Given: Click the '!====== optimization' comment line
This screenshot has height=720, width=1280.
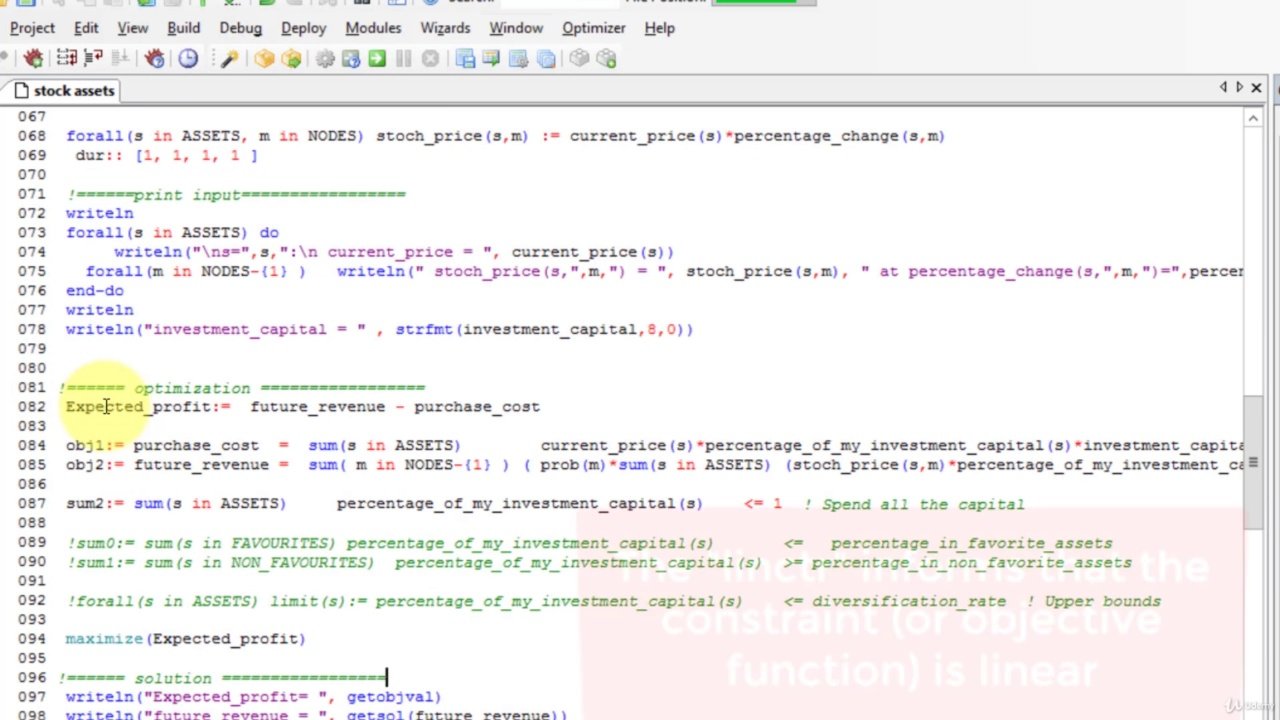Looking at the screenshot, I should (x=241, y=388).
